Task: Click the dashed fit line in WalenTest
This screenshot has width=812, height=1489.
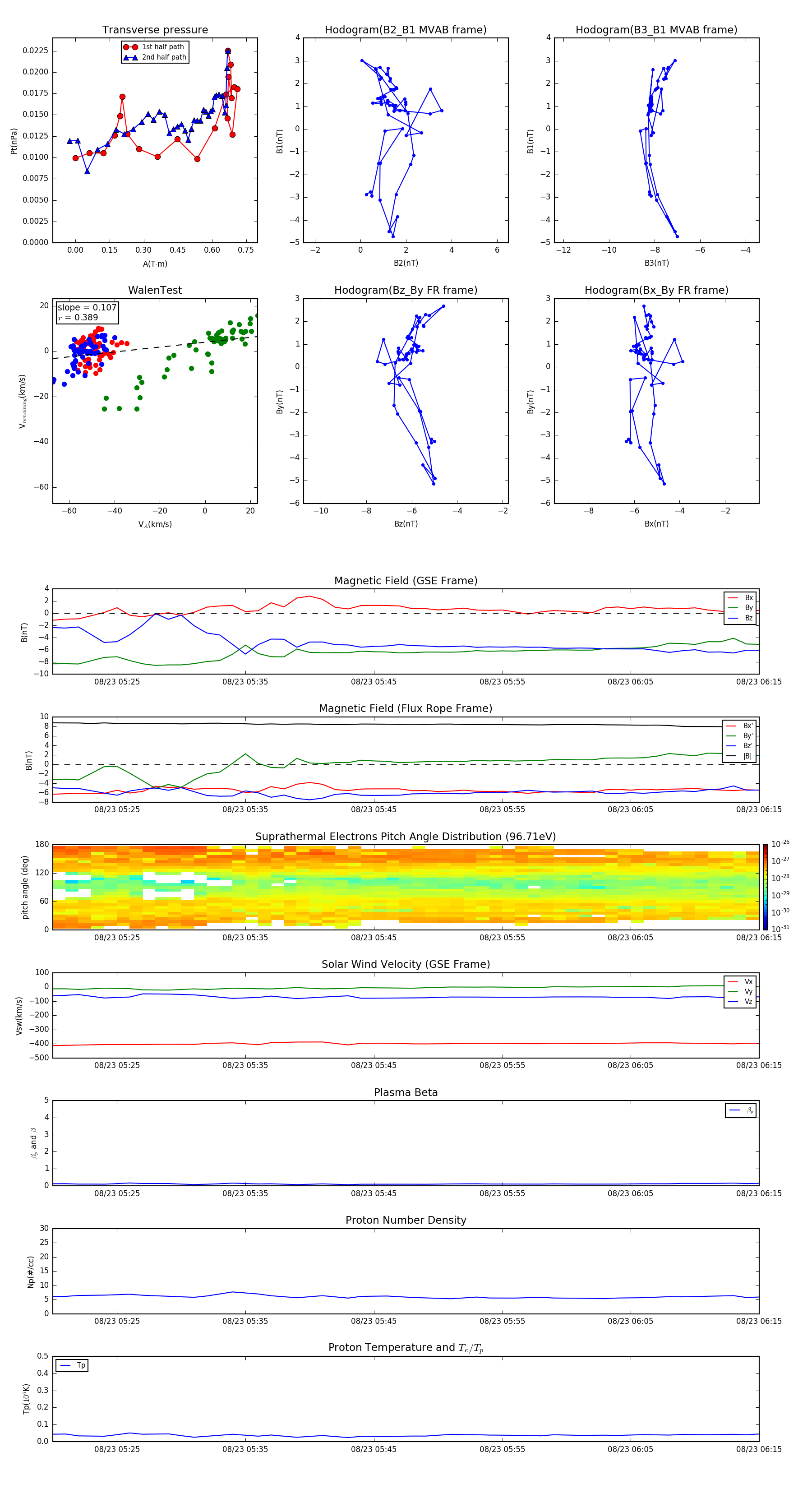Action: point(155,347)
